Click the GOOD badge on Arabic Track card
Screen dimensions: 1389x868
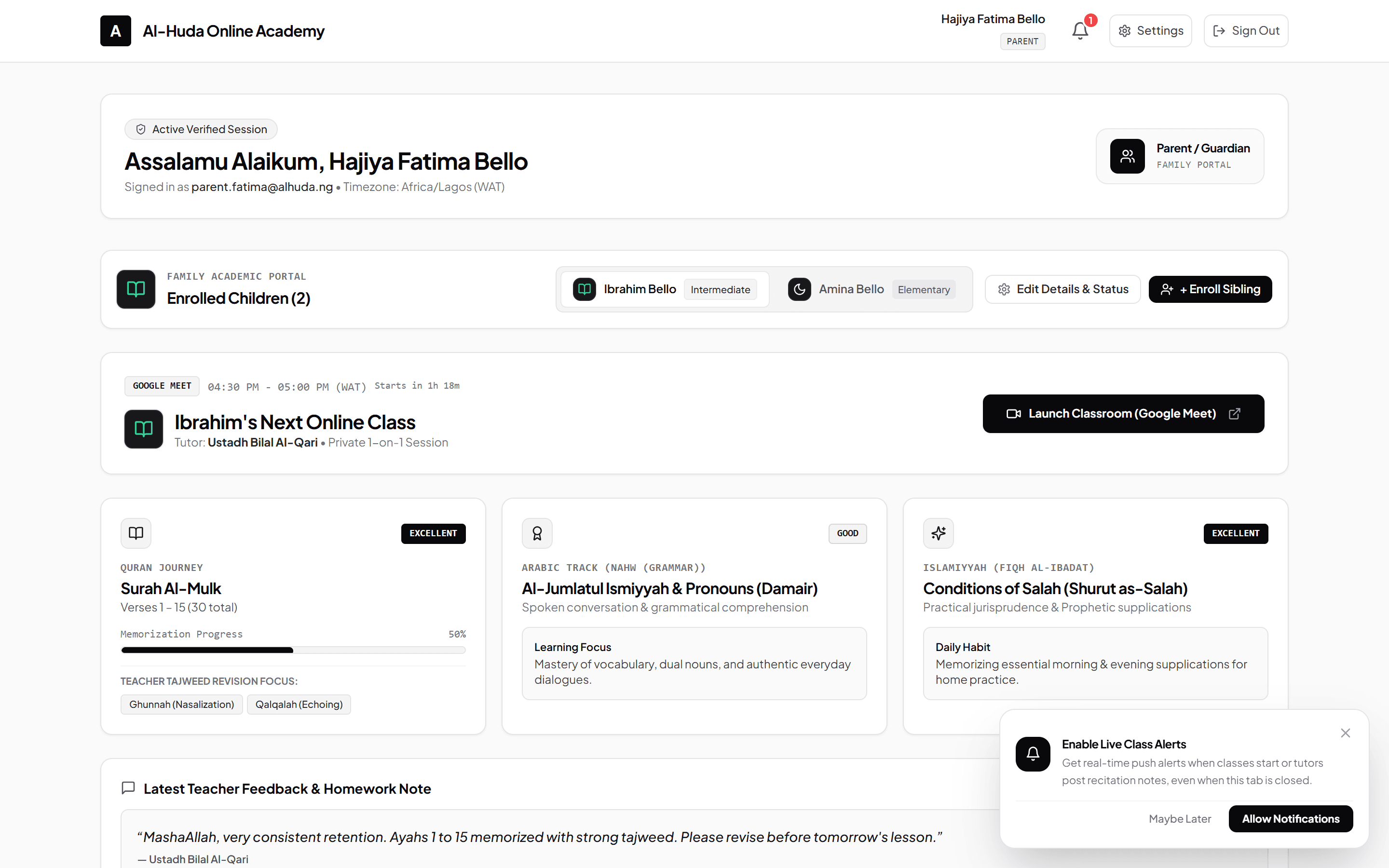[847, 533]
